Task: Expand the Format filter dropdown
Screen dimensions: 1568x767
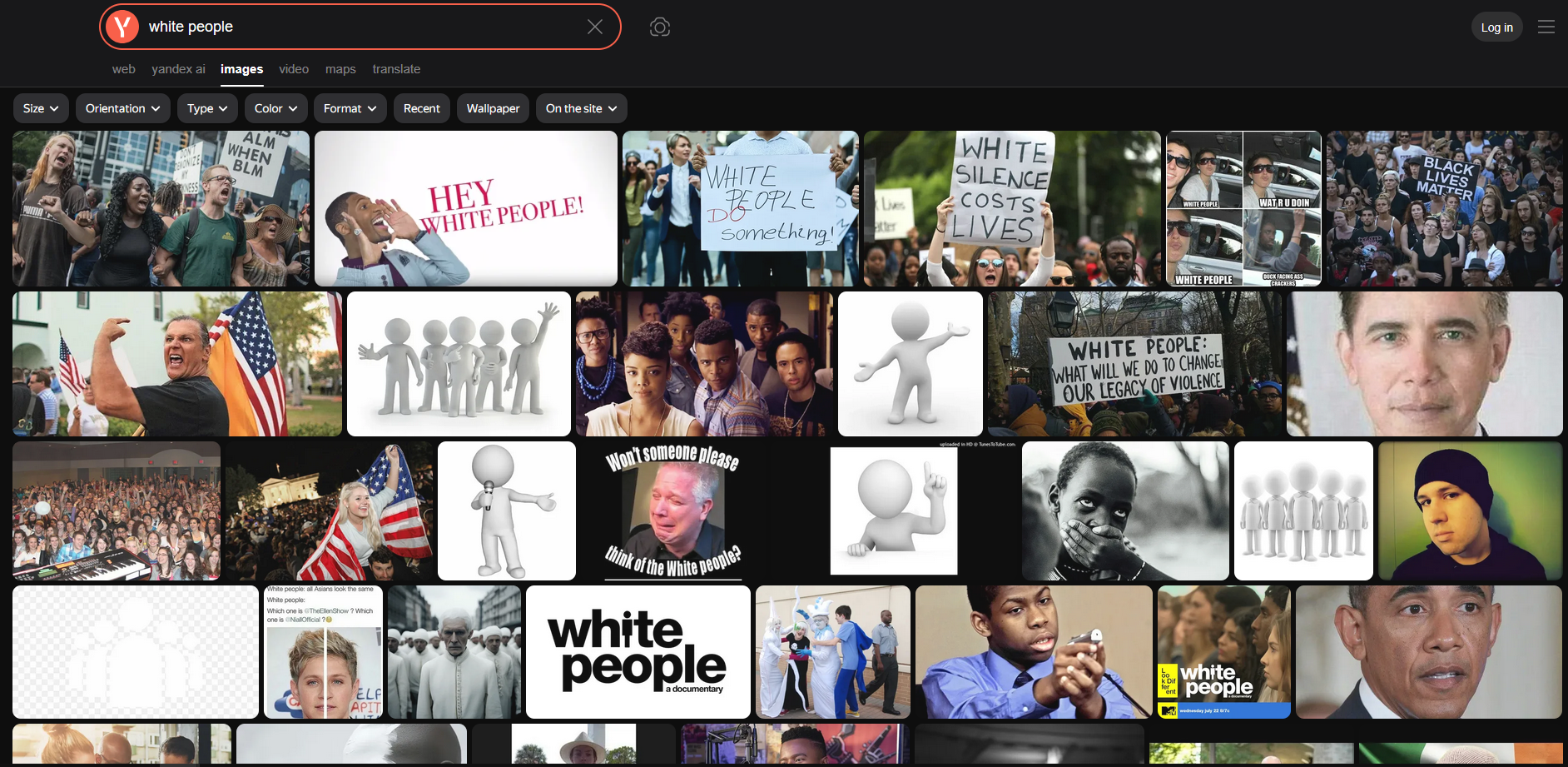Action: 350,108
